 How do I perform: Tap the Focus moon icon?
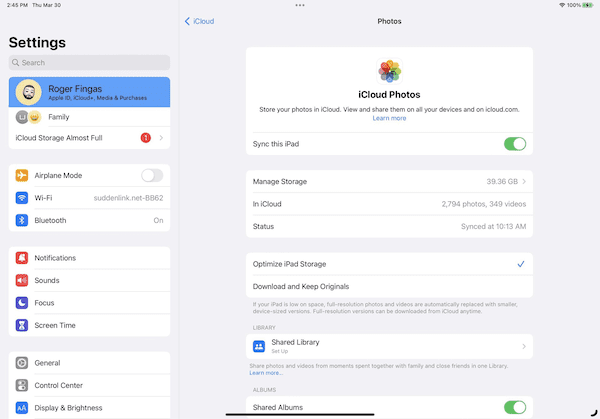pos(22,303)
